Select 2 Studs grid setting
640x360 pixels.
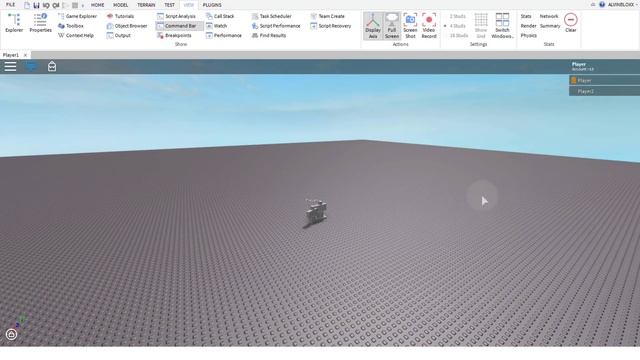tap(457, 16)
